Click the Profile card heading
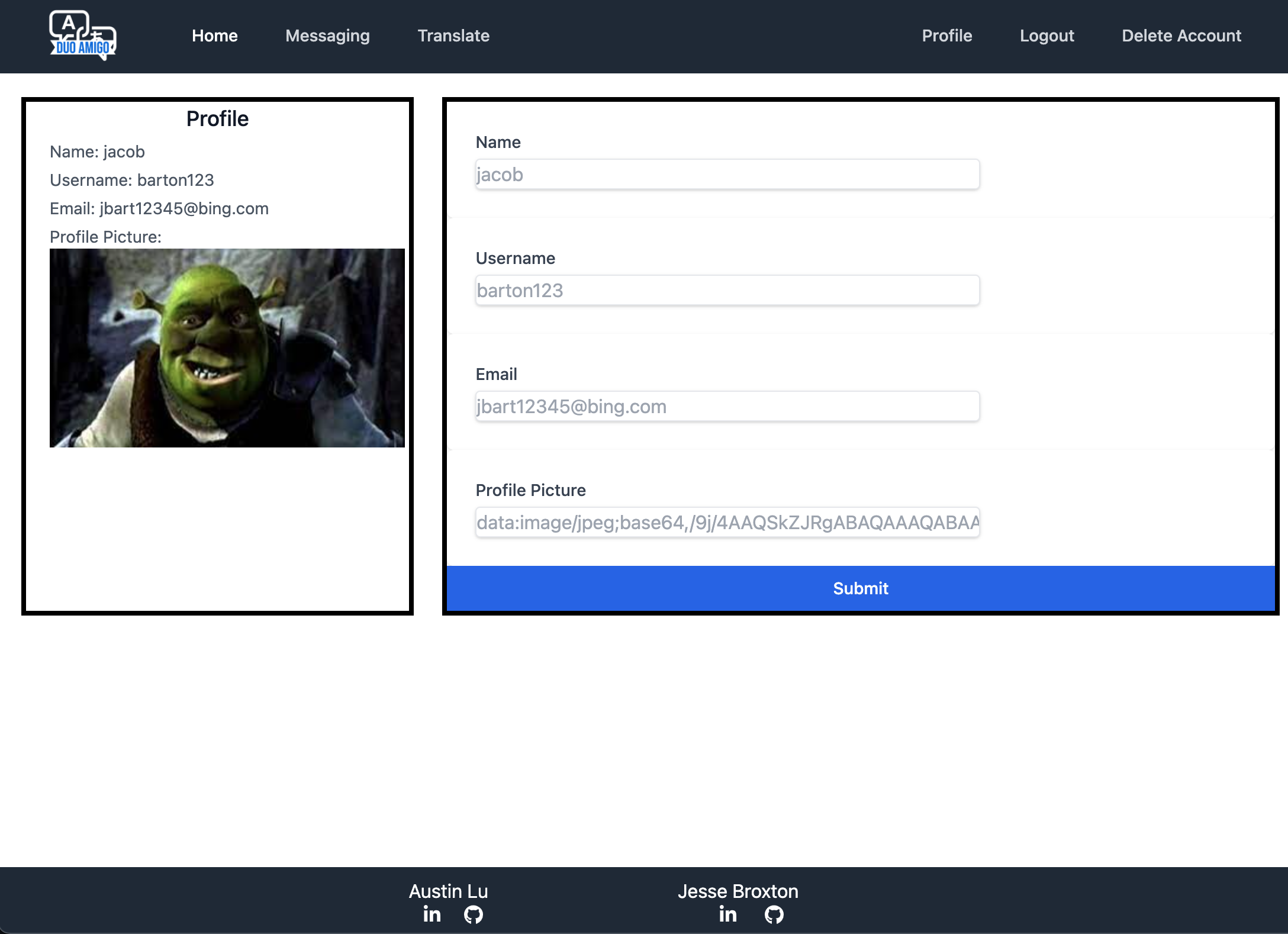The height and width of the screenshot is (934, 1288). tap(217, 119)
